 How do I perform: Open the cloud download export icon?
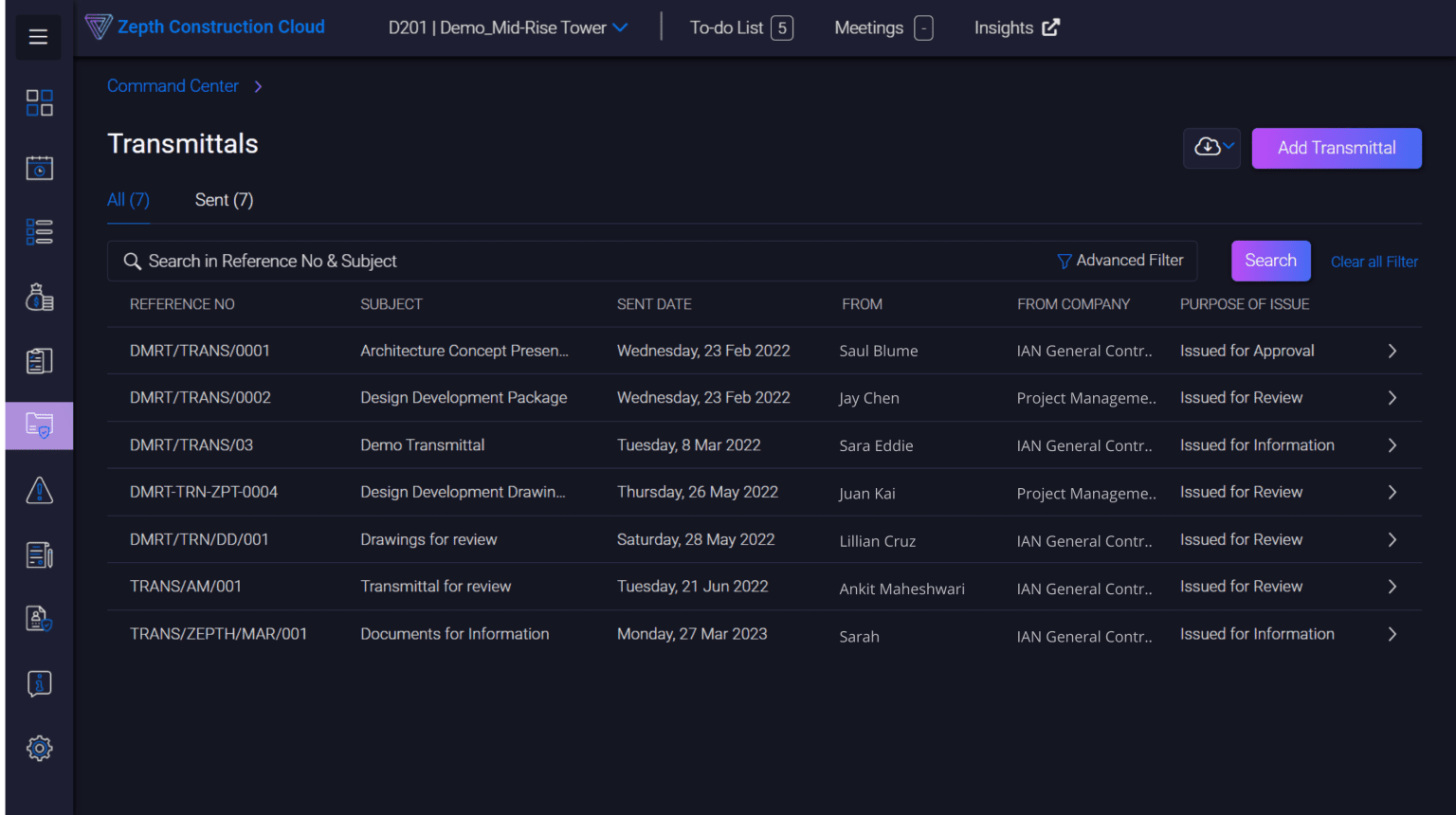[1207, 148]
